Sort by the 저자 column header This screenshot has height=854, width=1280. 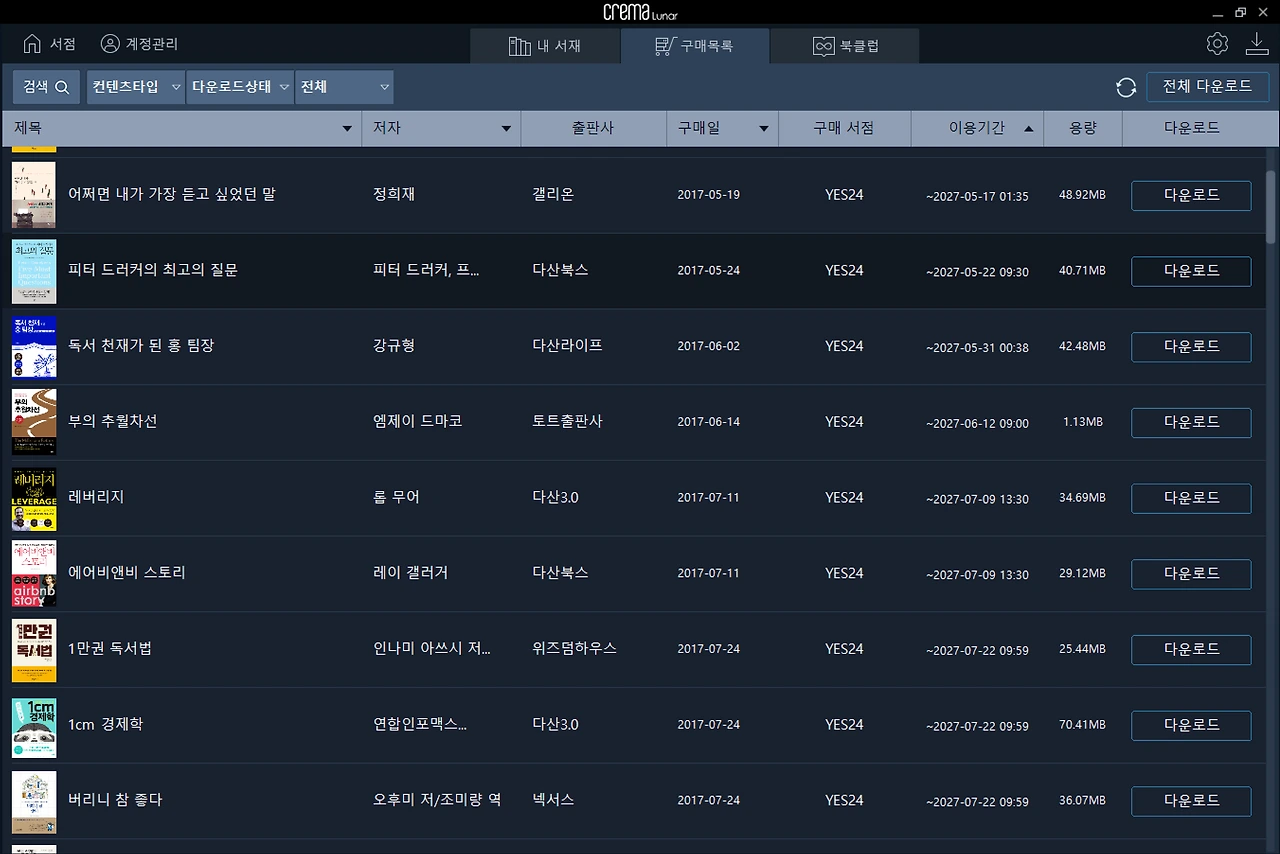coord(441,128)
